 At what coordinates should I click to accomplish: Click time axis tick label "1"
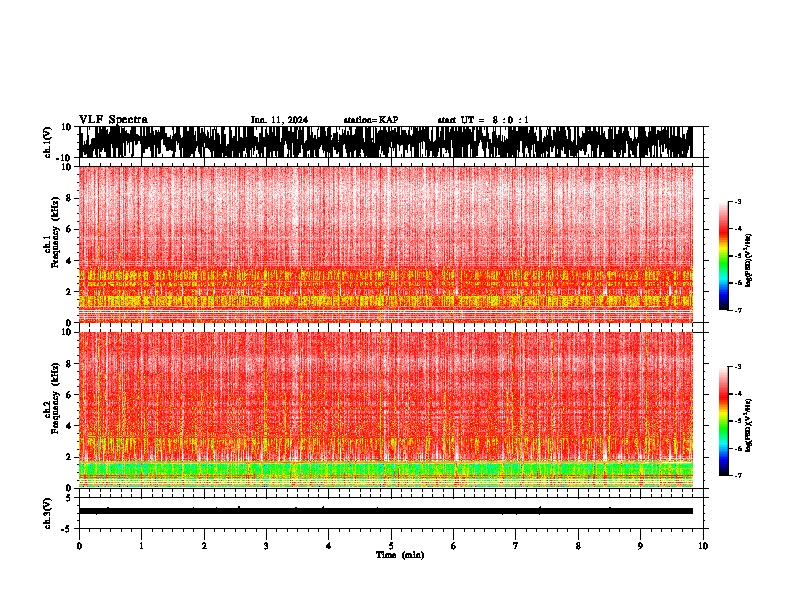click(141, 546)
